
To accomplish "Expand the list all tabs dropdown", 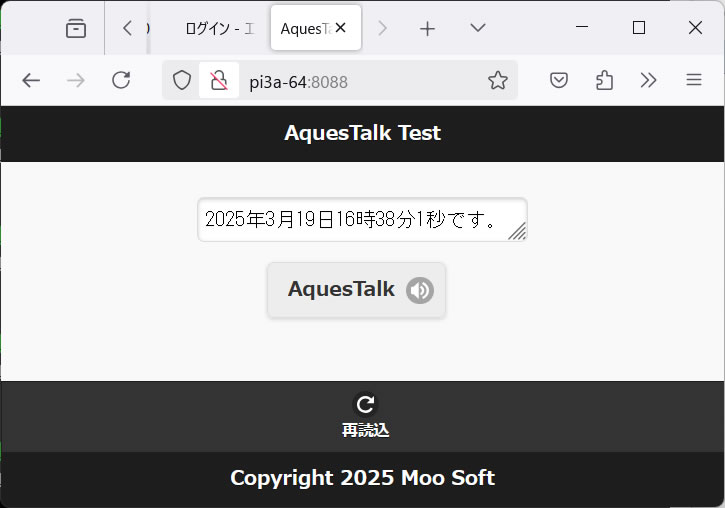I will coord(478,28).
